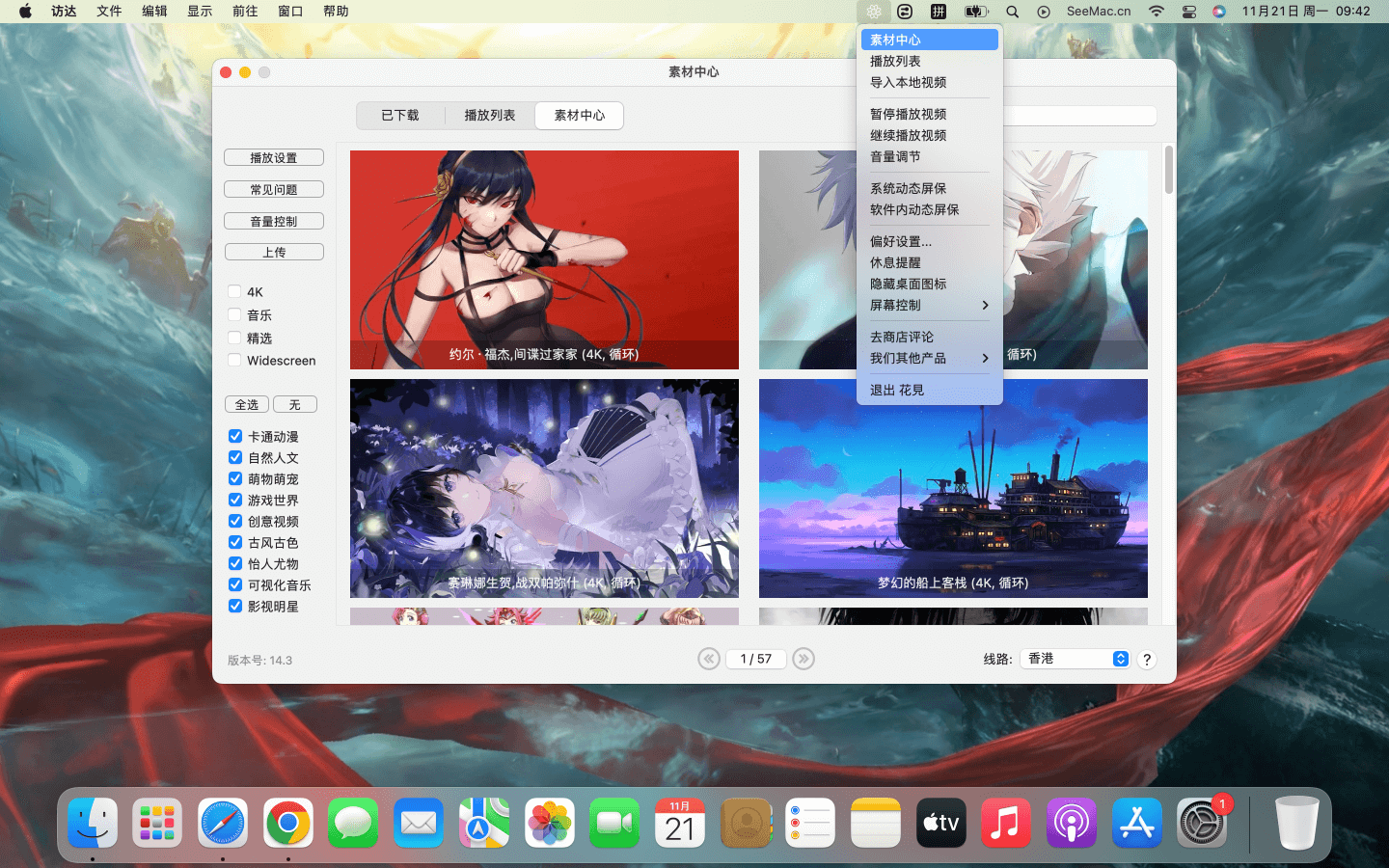The width and height of the screenshot is (1389, 868).
Task: Open Spotlight search in the menu bar
Action: pyautogui.click(x=1012, y=12)
